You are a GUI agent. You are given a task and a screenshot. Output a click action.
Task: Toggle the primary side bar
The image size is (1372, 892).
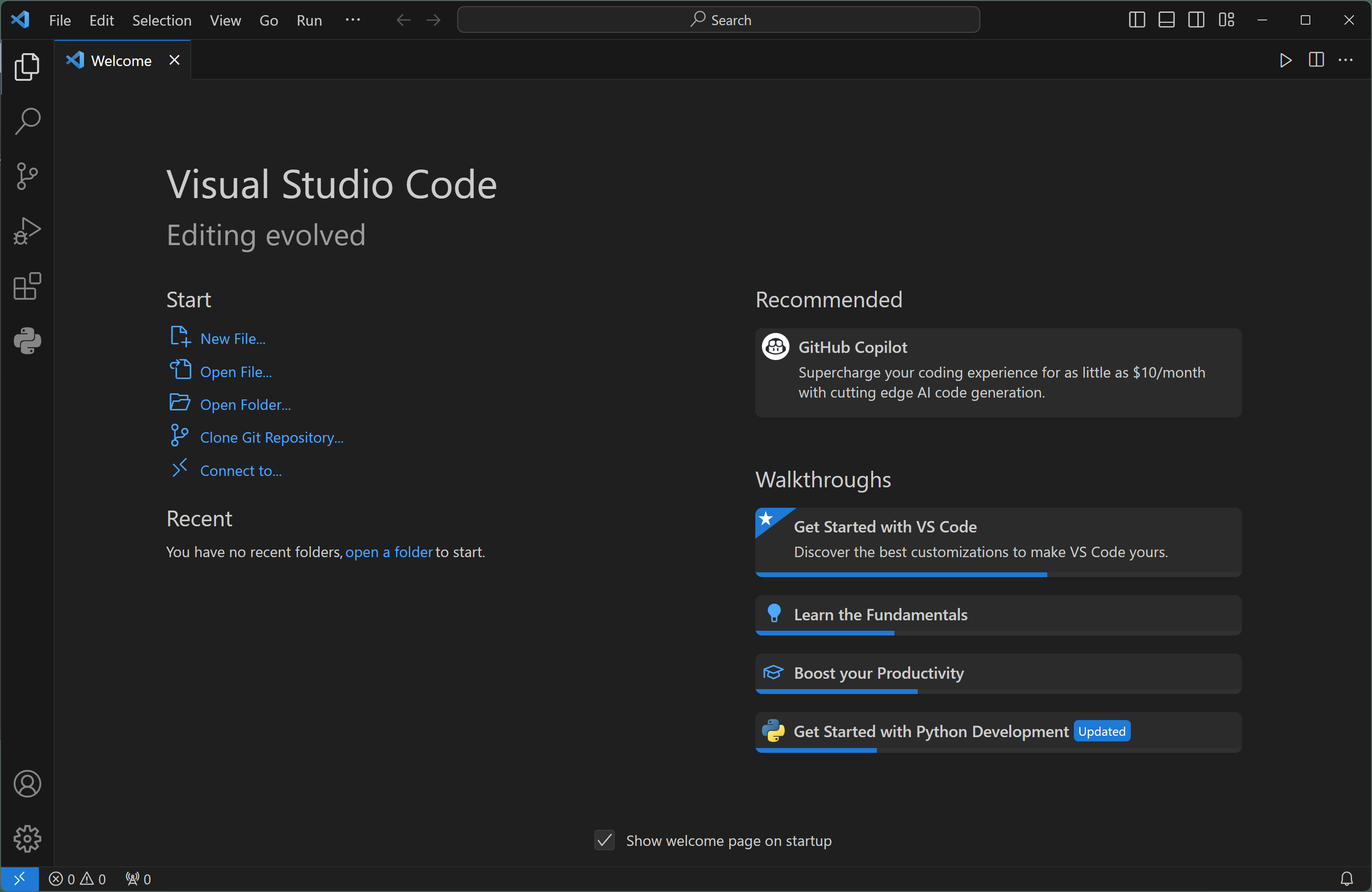[1137, 20]
